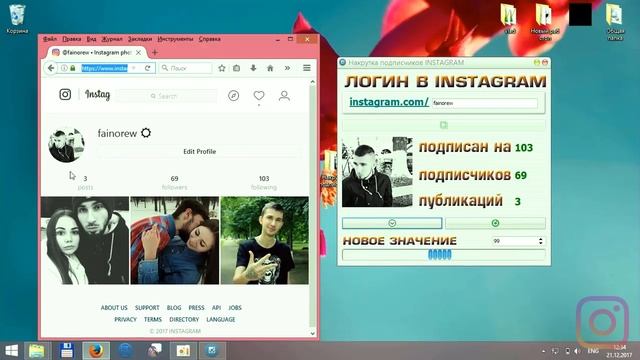Click Firefox URL address field
This screenshot has width=640, height=360.
(x=104, y=68)
